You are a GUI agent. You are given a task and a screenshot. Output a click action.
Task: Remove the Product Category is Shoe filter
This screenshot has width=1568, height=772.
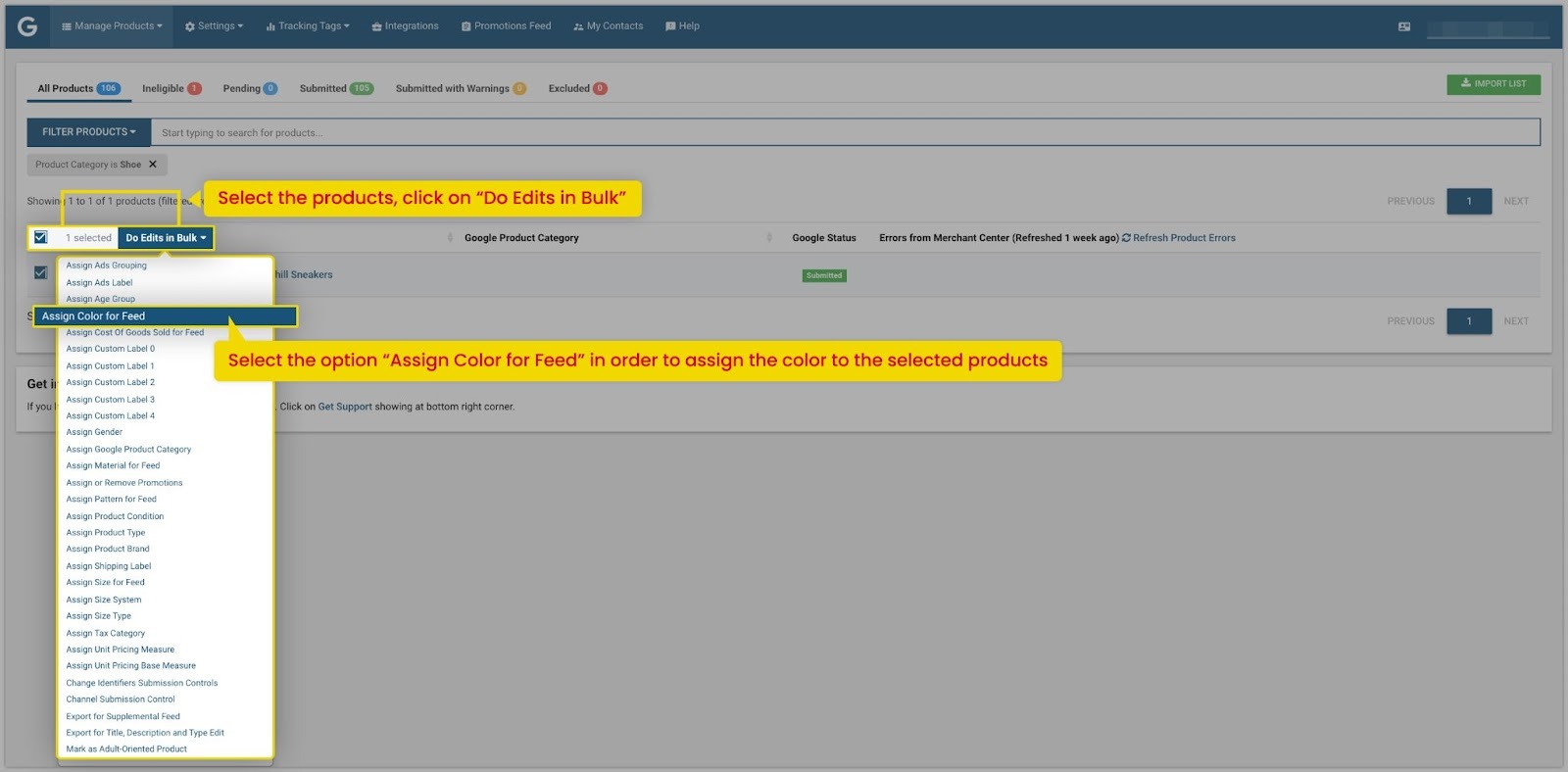[153, 165]
